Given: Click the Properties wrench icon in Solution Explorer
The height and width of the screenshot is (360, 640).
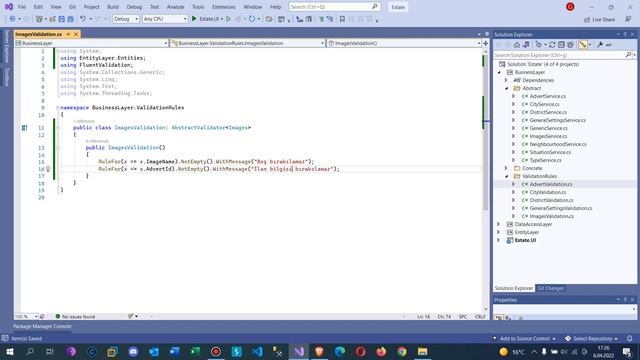Looking at the screenshot, I should coord(600,45).
